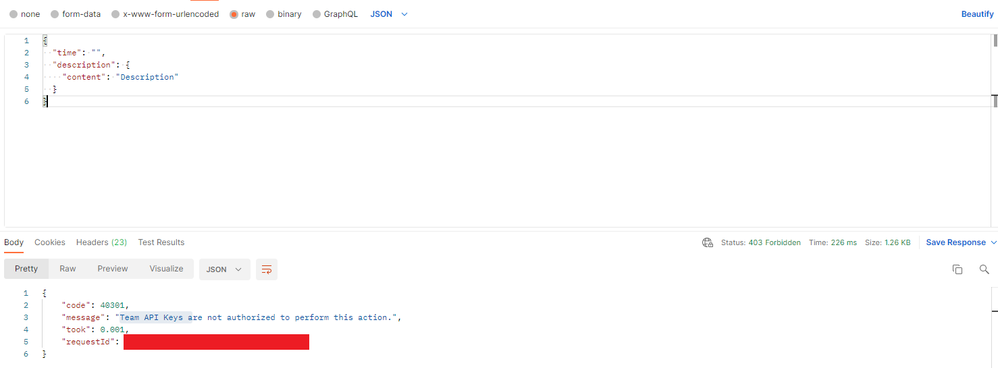Click the response code value 40301
The width and height of the screenshot is (998, 368).
[x=113, y=305]
